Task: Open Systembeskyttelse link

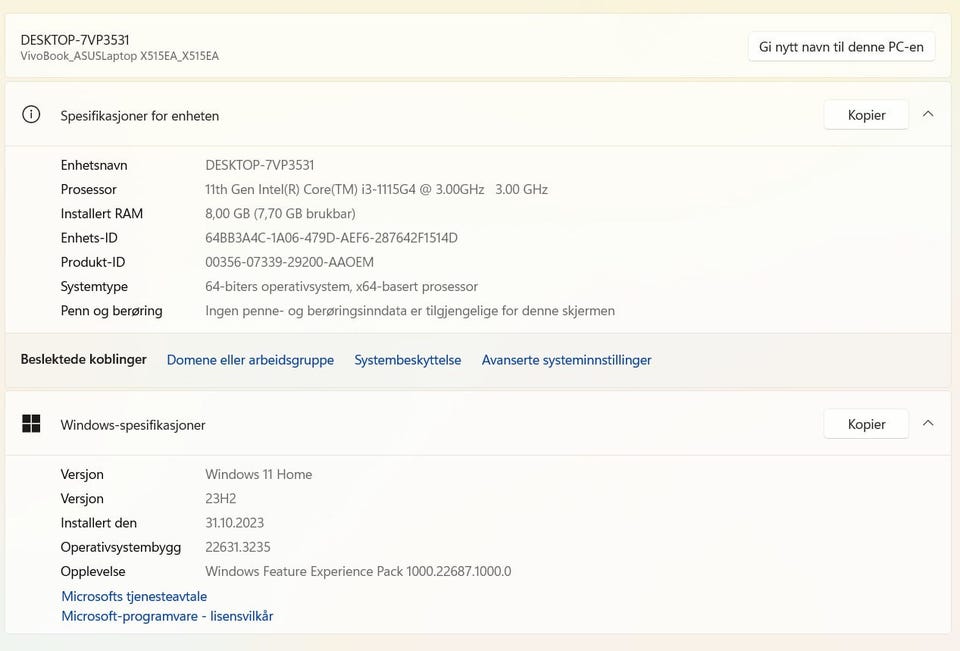Action: [408, 360]
